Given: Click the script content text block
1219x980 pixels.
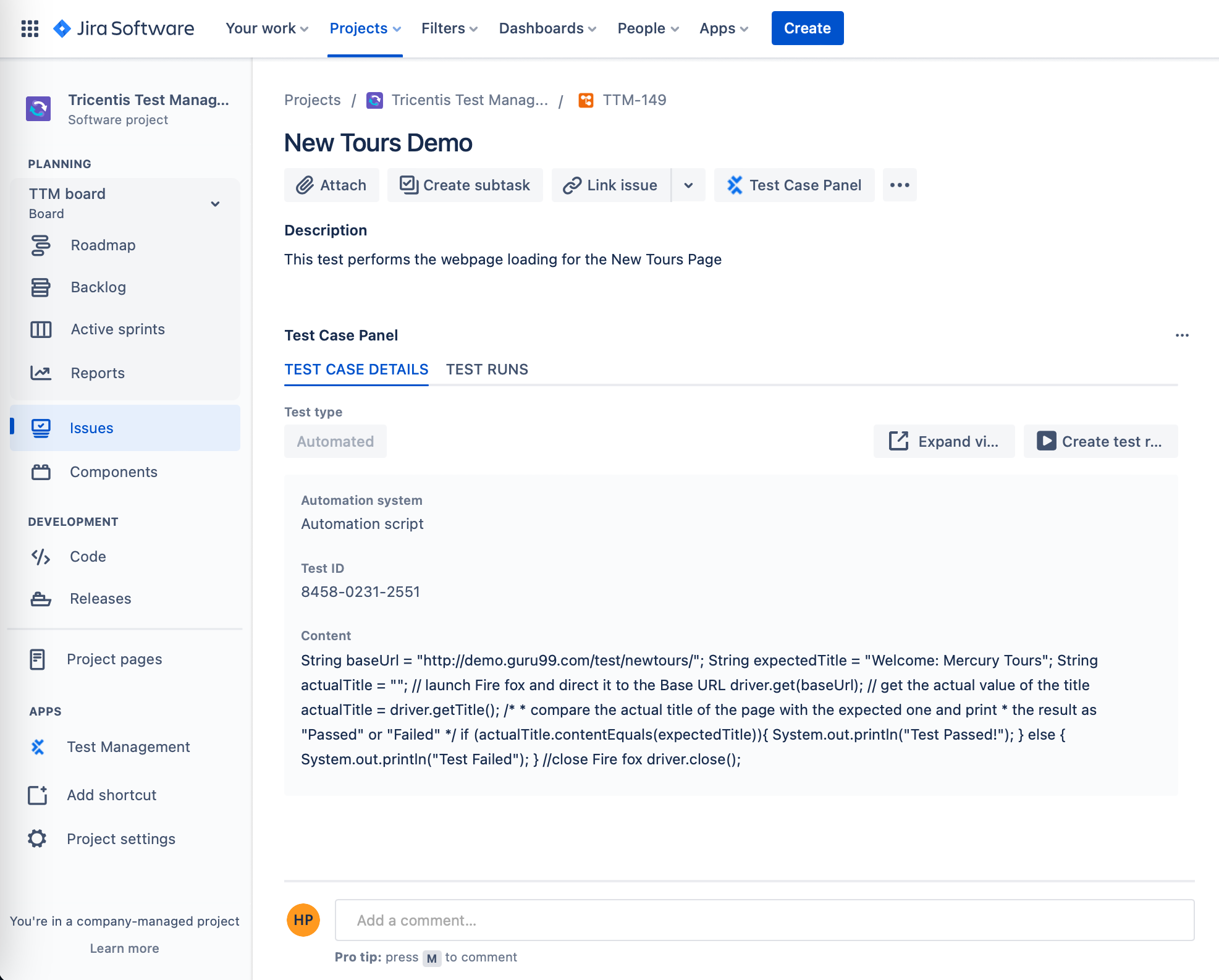Looking at the screenshot, I should click(699, 710).
